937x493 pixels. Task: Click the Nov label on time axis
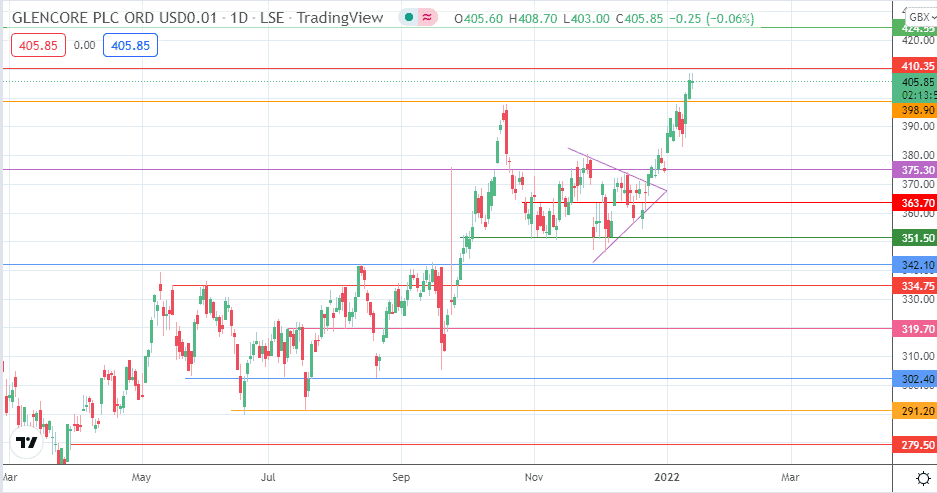click(x=534, y=477)
